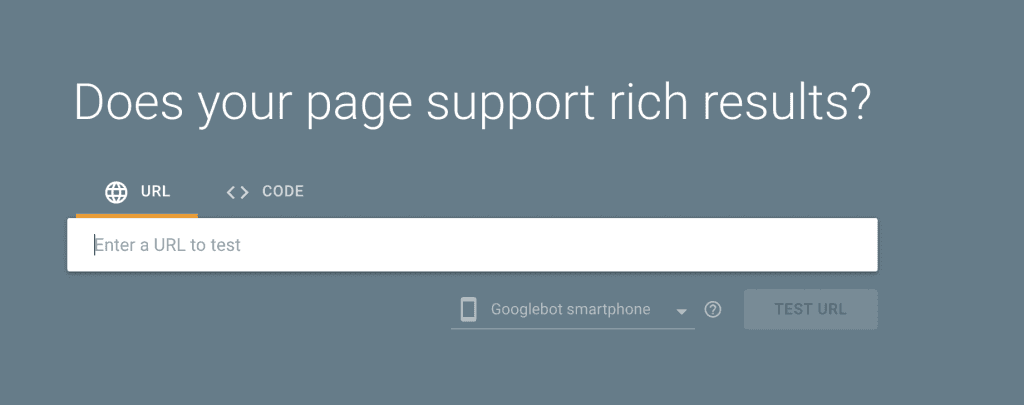This screenshot has height=405, width=1024.
Task: Click the underline below the Googlebot selector
Action: point(573,329)
